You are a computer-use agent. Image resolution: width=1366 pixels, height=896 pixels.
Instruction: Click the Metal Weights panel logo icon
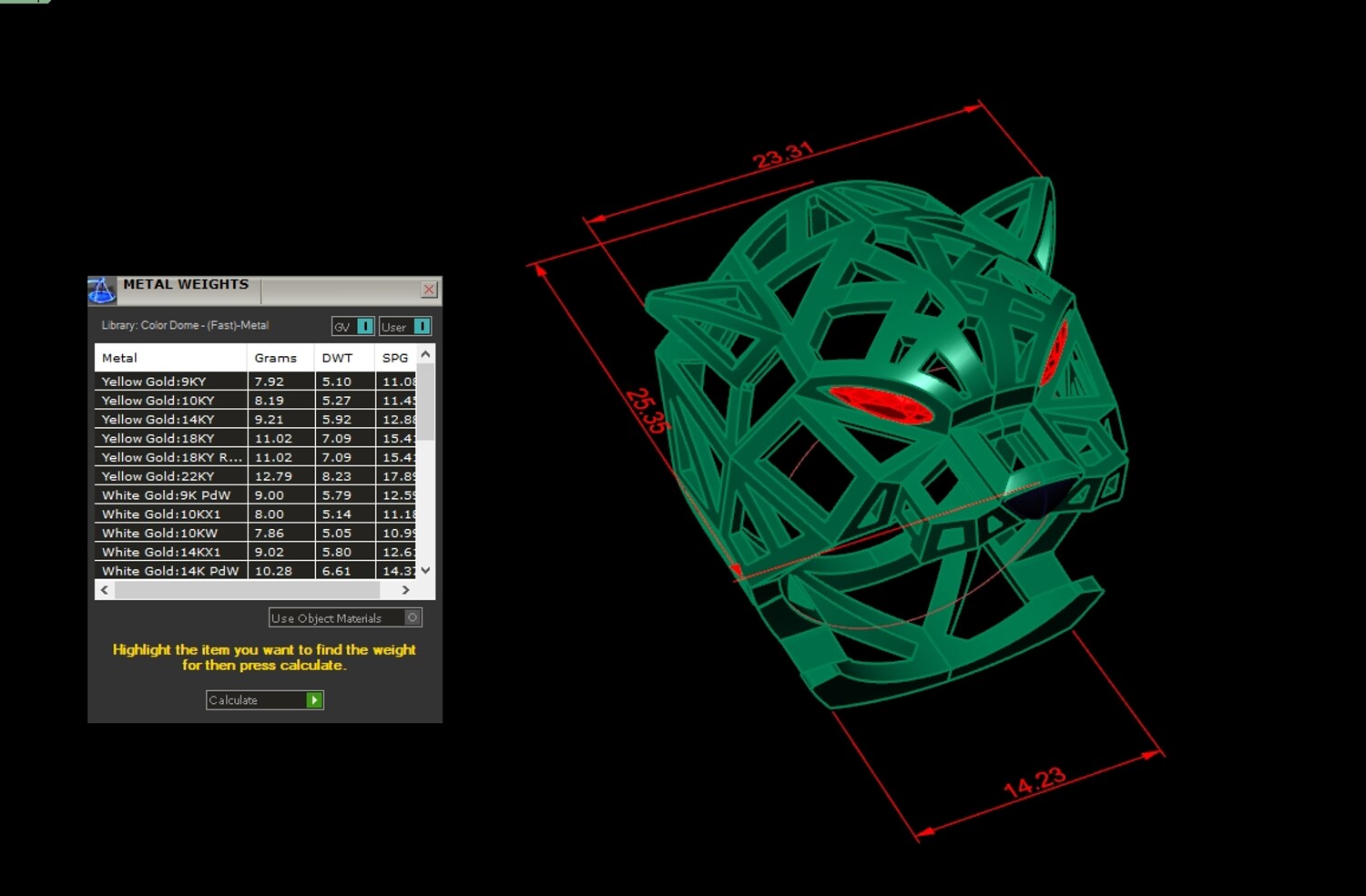tap(101, 290)
